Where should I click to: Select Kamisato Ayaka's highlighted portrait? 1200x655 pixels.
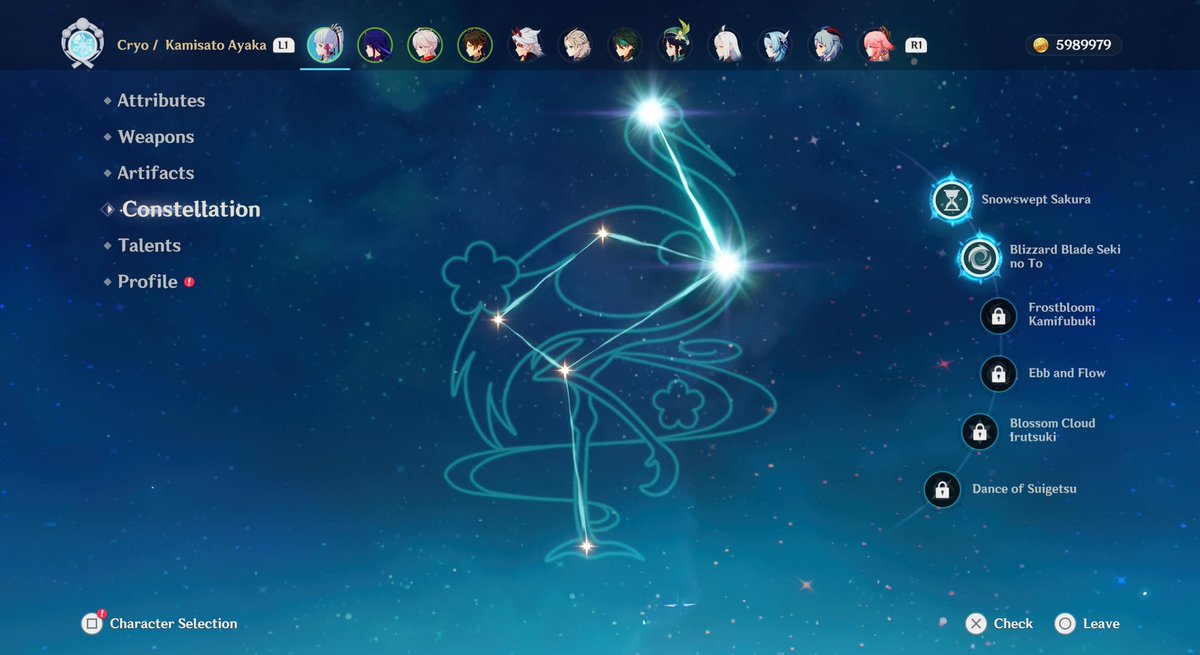[x=325, y=45]
